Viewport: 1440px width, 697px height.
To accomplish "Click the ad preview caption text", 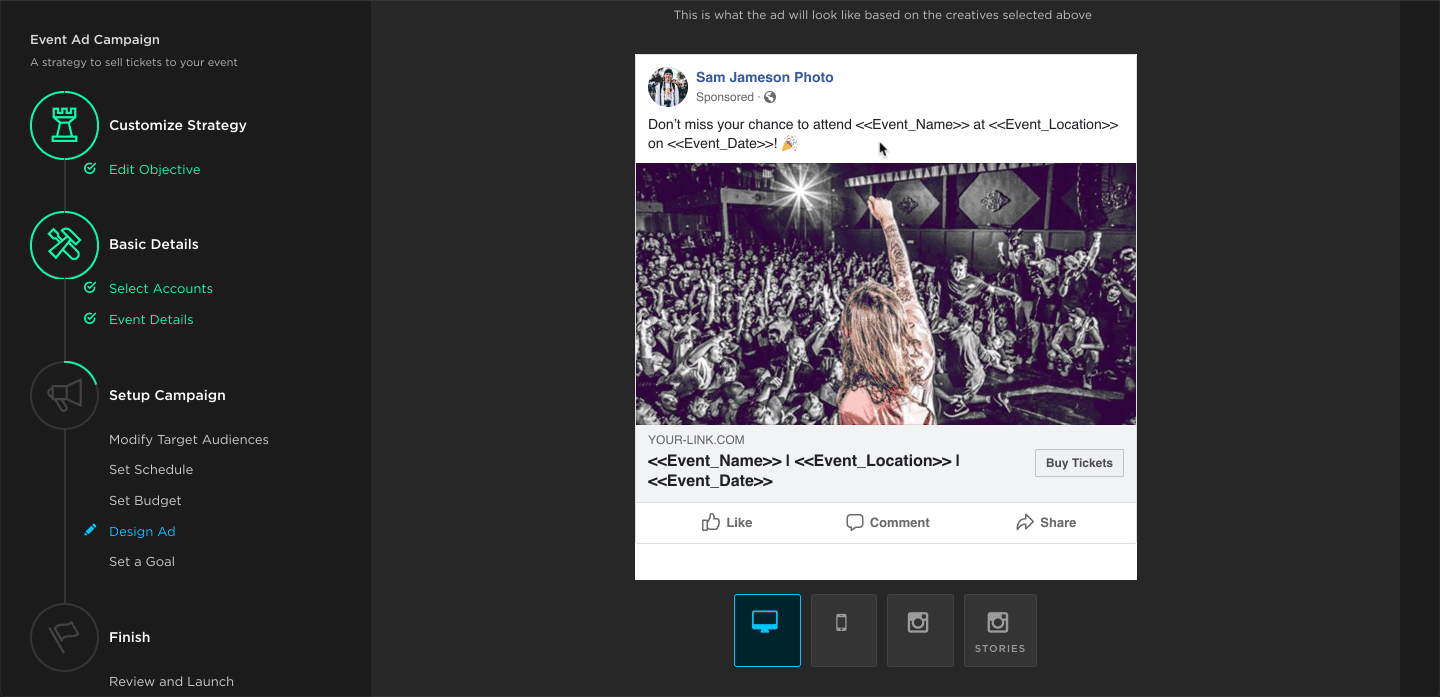I will click(x=883, y=15).
